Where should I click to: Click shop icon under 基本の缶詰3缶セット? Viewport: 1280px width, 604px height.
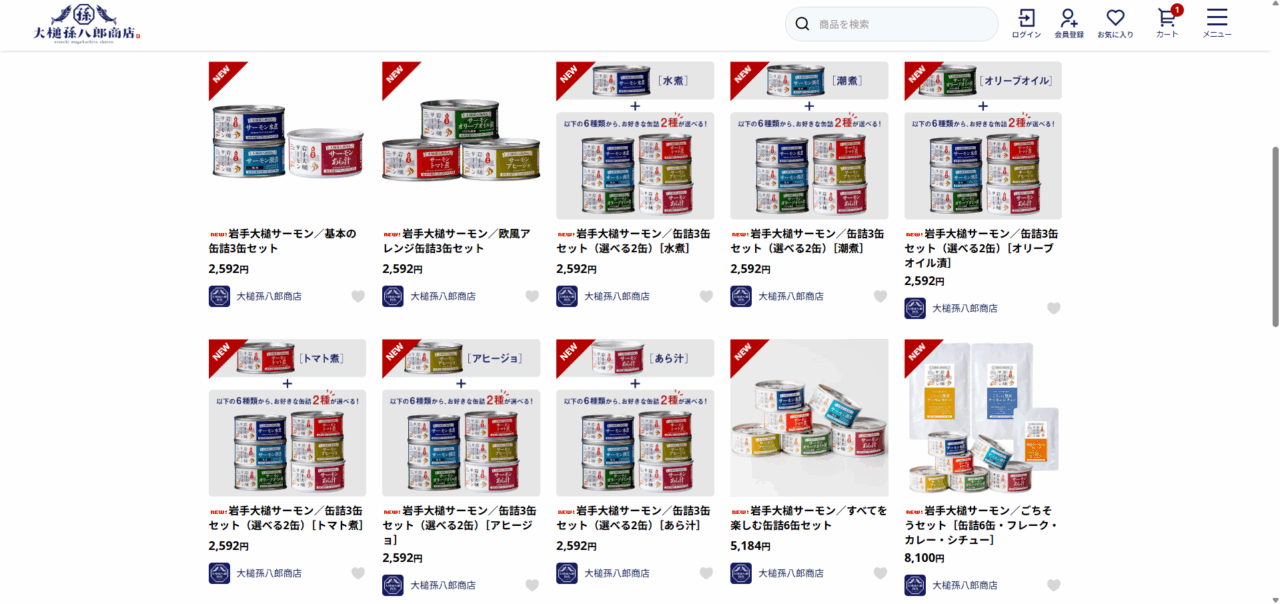219,296
